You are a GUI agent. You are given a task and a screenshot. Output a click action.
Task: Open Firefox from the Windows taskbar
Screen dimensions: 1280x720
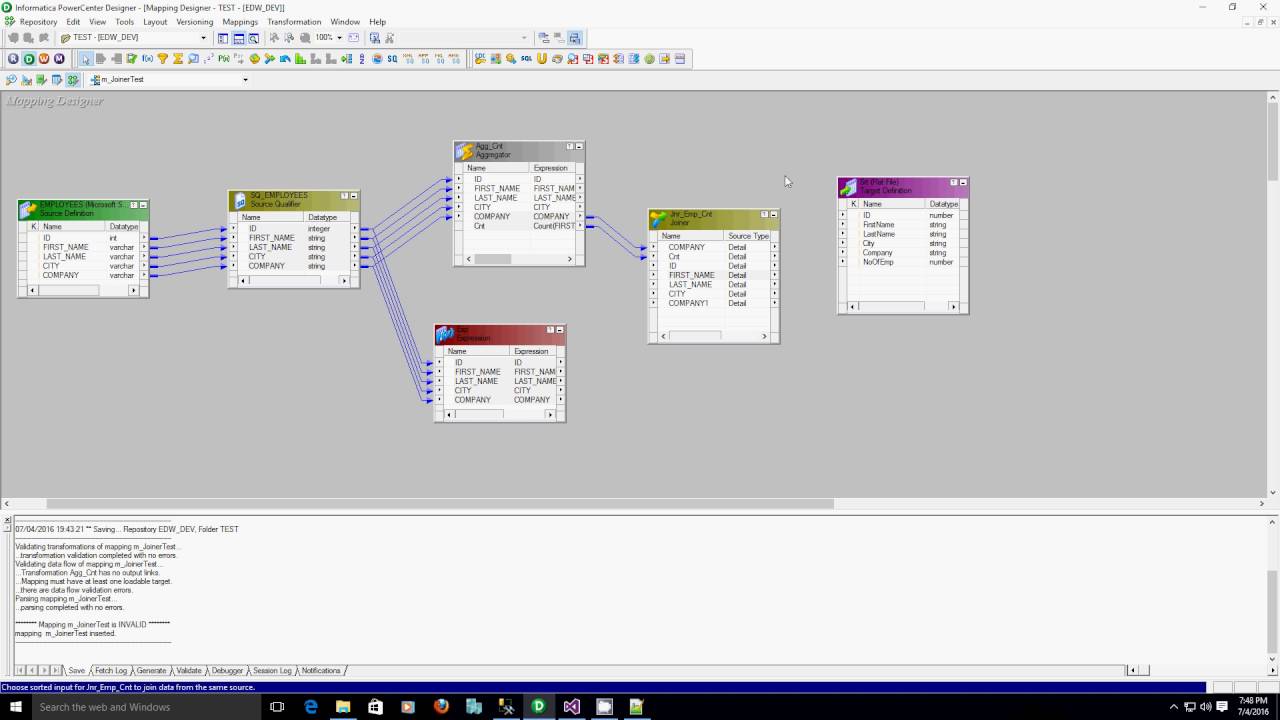[441, 706]
